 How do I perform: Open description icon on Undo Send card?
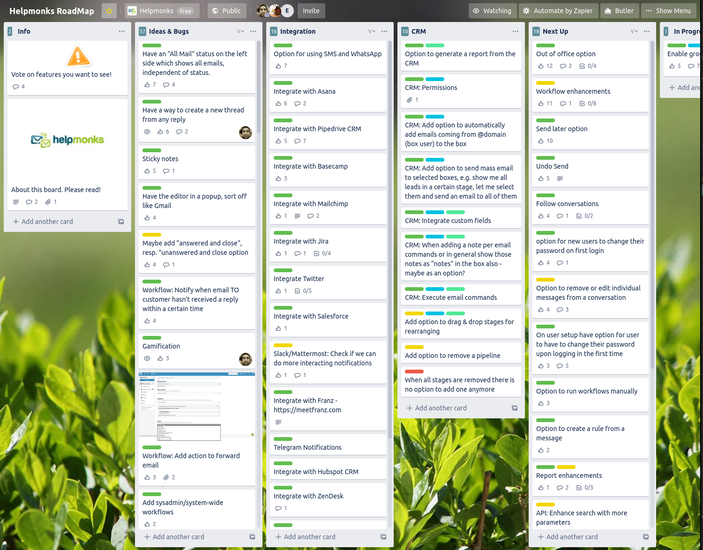pos(560,178)
